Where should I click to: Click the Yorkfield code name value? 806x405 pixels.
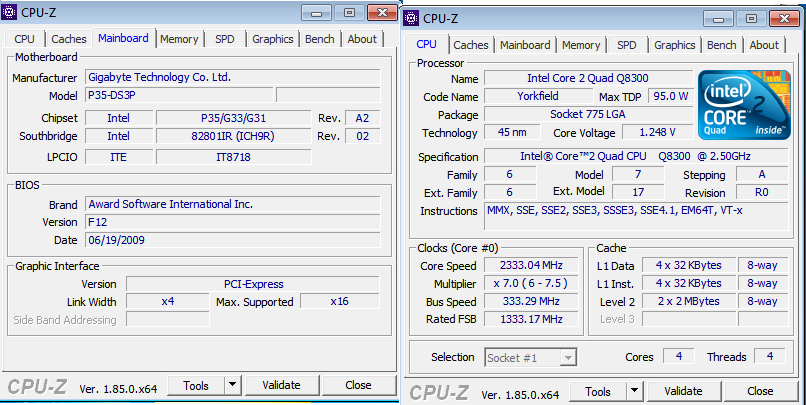[x=538, y=96]
